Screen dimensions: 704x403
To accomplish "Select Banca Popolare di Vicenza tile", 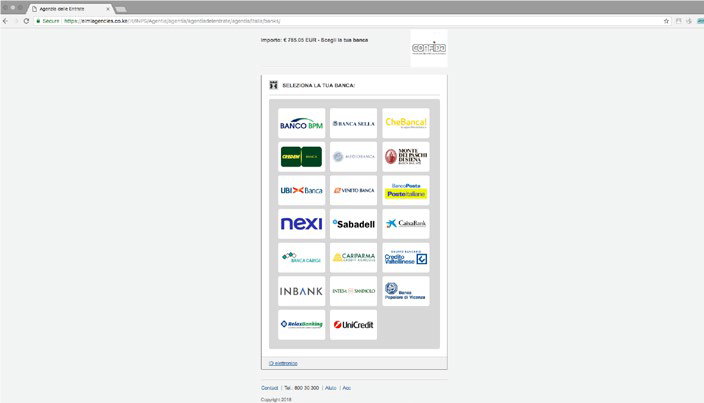I will pos(406,291).
